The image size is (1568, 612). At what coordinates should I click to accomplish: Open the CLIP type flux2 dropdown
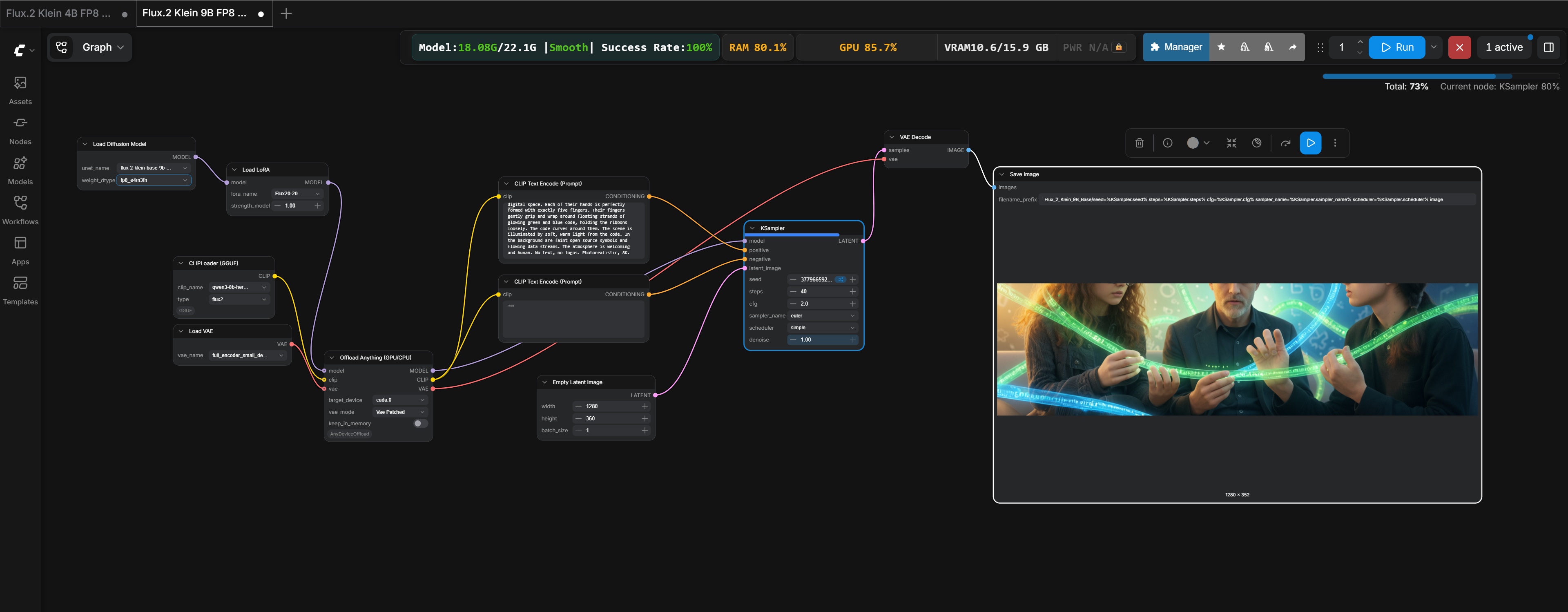coord(239,299)
